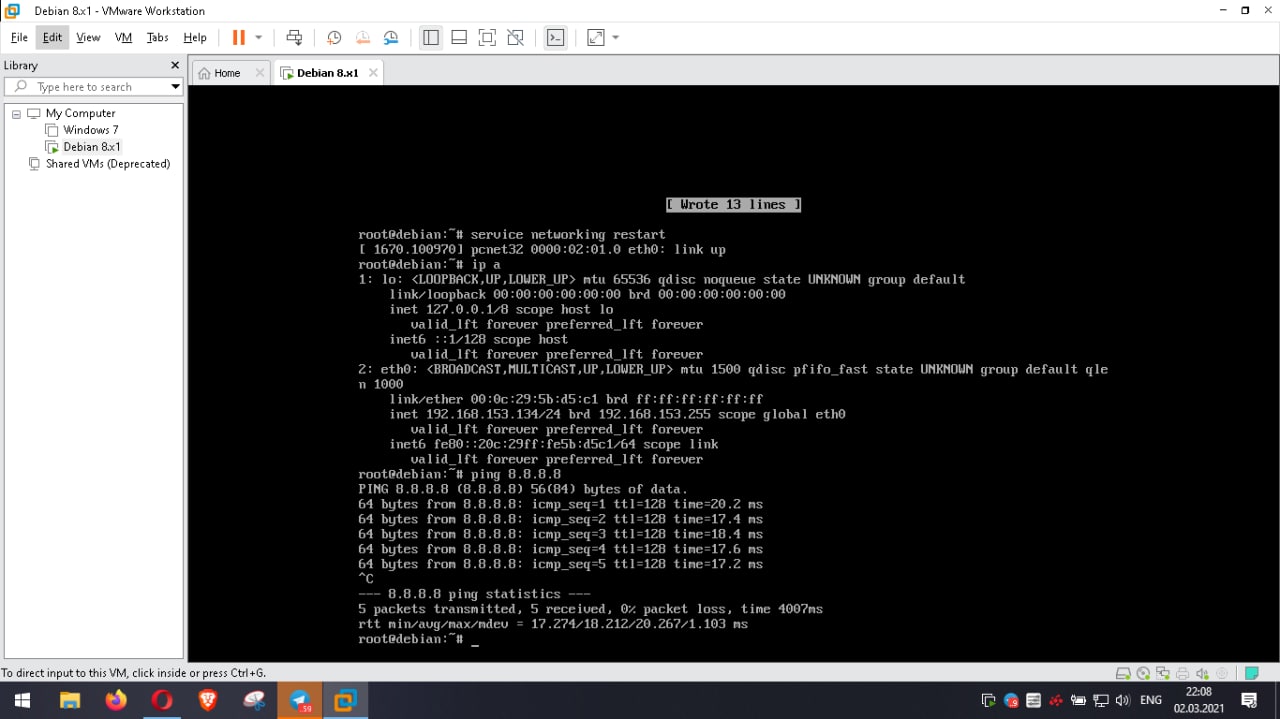This screenshot has height=719, width=1280.
Task: Click the CD/DVD drive status icon
Action: (x=1143, y=674)
